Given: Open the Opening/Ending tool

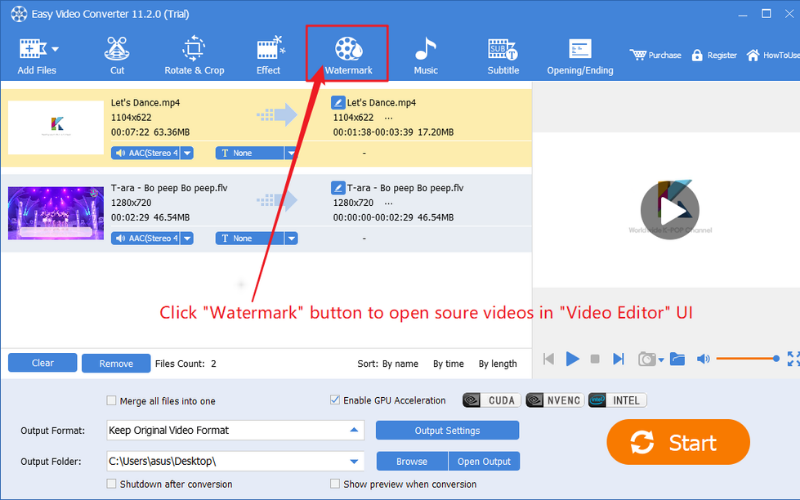Looking at the screenshot, I should 580,55.
